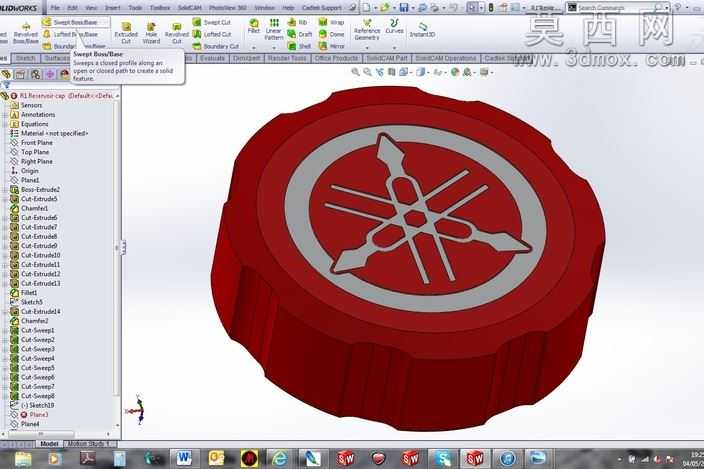Select the Boundary Cut tool

tap(216, 46)
